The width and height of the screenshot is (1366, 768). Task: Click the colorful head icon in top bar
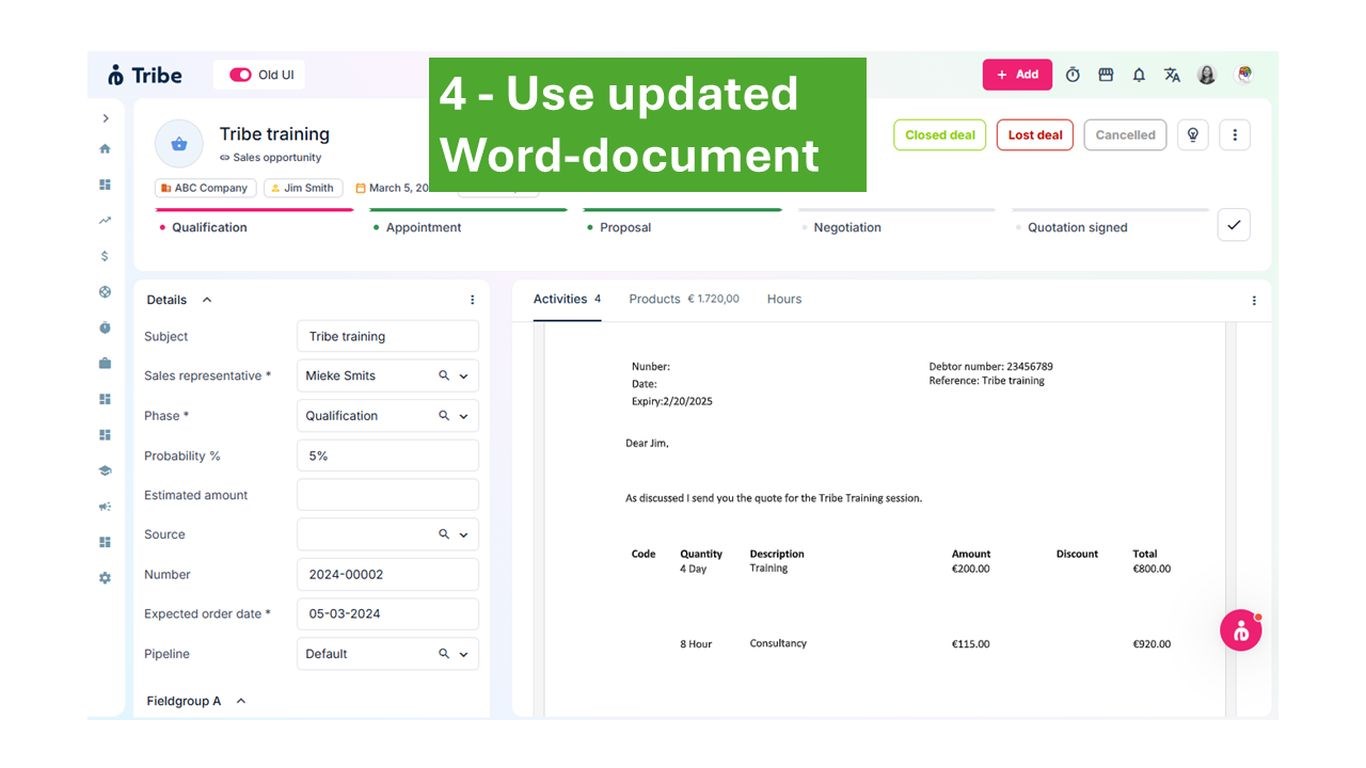coord(1244,75)
